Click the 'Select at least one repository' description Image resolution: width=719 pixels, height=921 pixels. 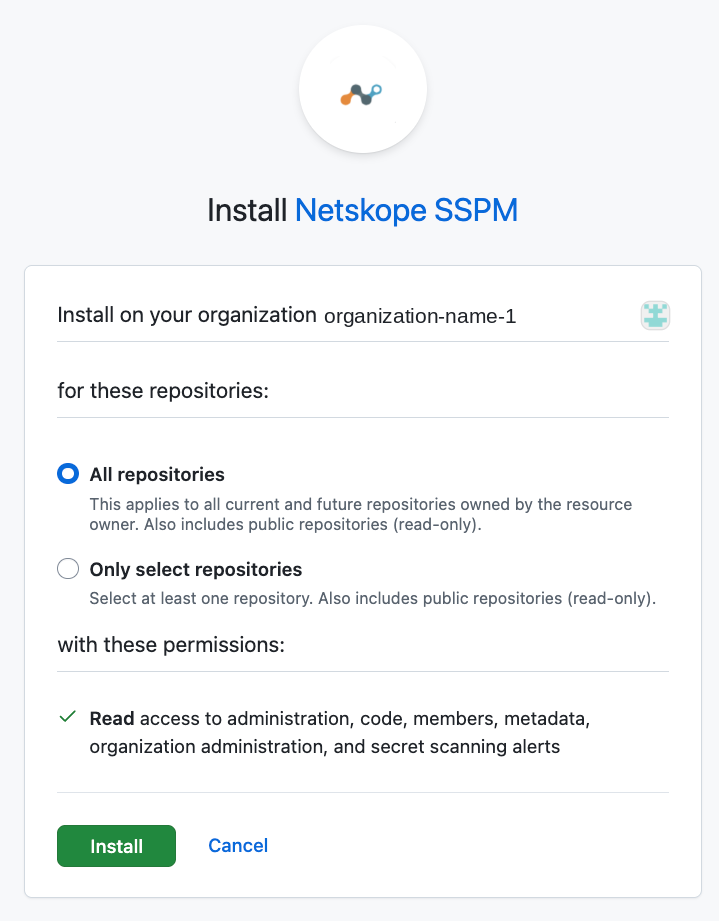[x=372, y=599]
